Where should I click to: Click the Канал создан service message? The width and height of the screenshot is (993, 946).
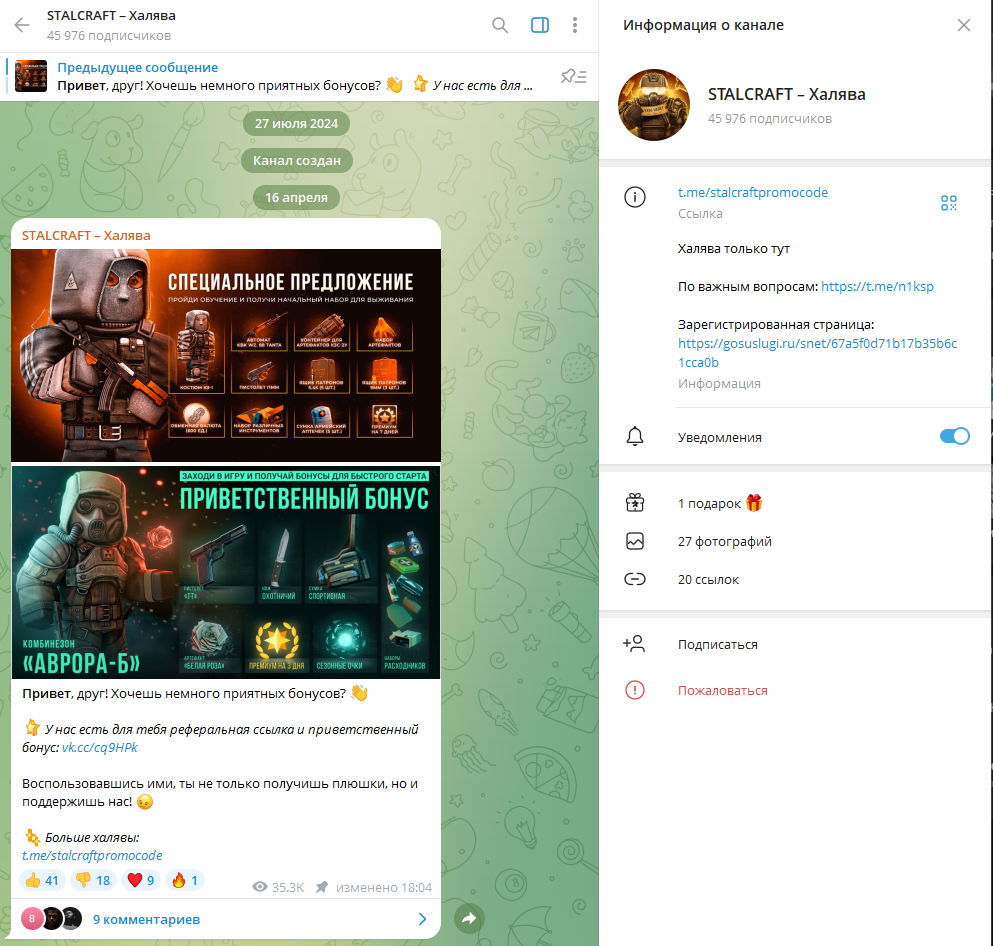pyautogui.click(x=296, y=161)
